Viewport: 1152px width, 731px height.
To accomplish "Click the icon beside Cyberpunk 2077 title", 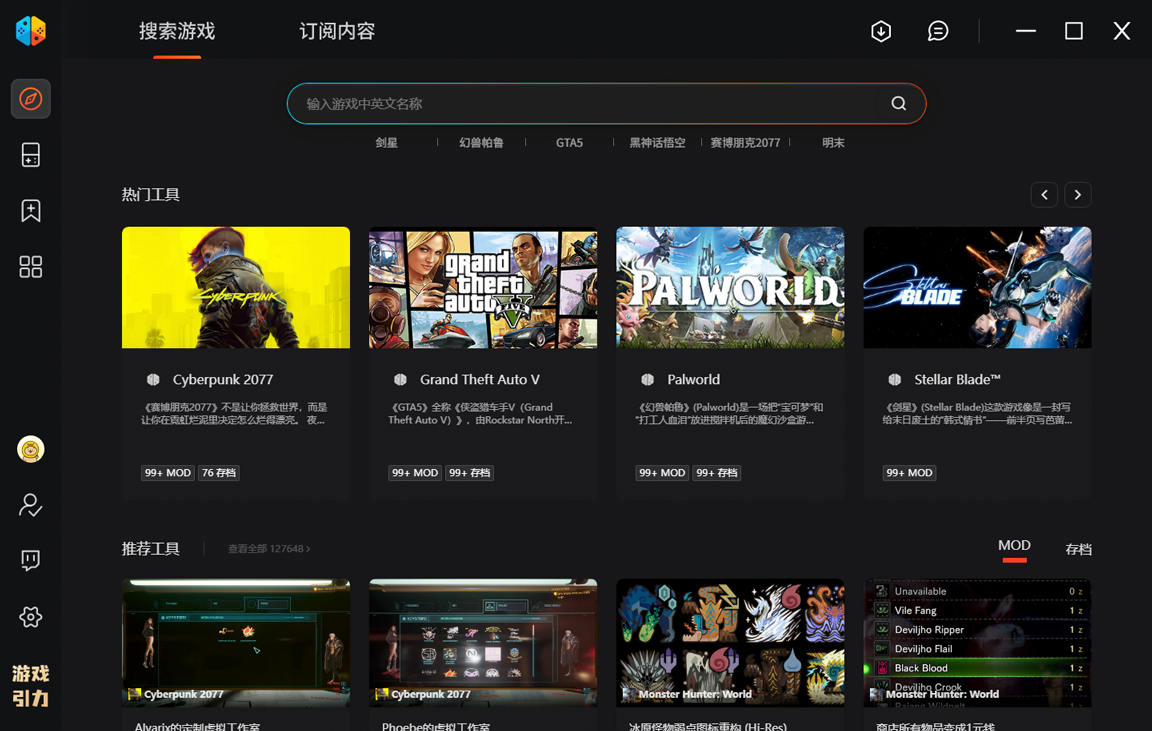I will click(153, 380).
